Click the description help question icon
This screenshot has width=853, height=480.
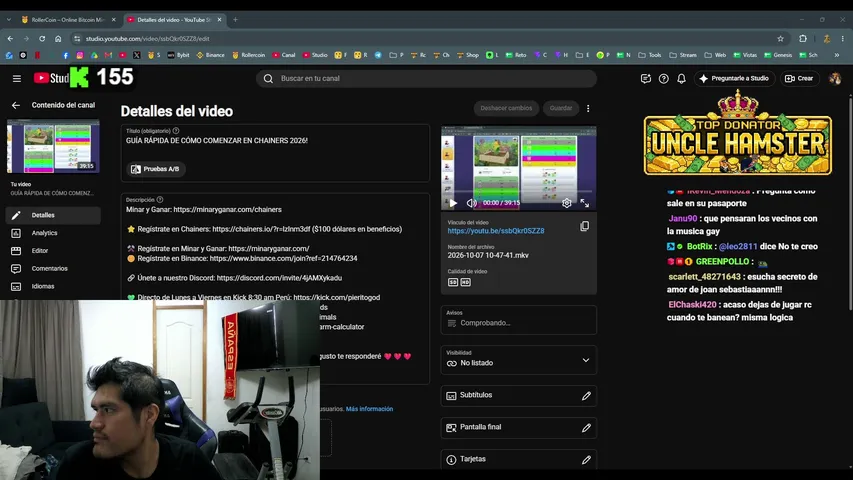pos(160,200)
